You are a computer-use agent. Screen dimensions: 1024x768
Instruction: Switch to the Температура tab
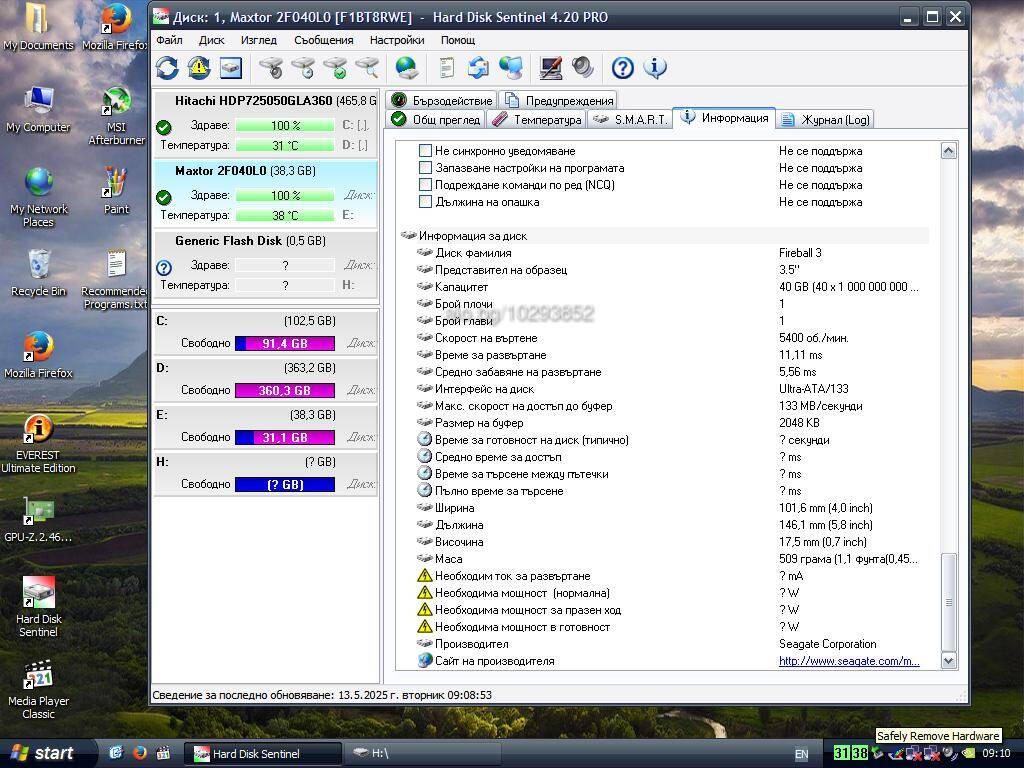pos(537,120)
